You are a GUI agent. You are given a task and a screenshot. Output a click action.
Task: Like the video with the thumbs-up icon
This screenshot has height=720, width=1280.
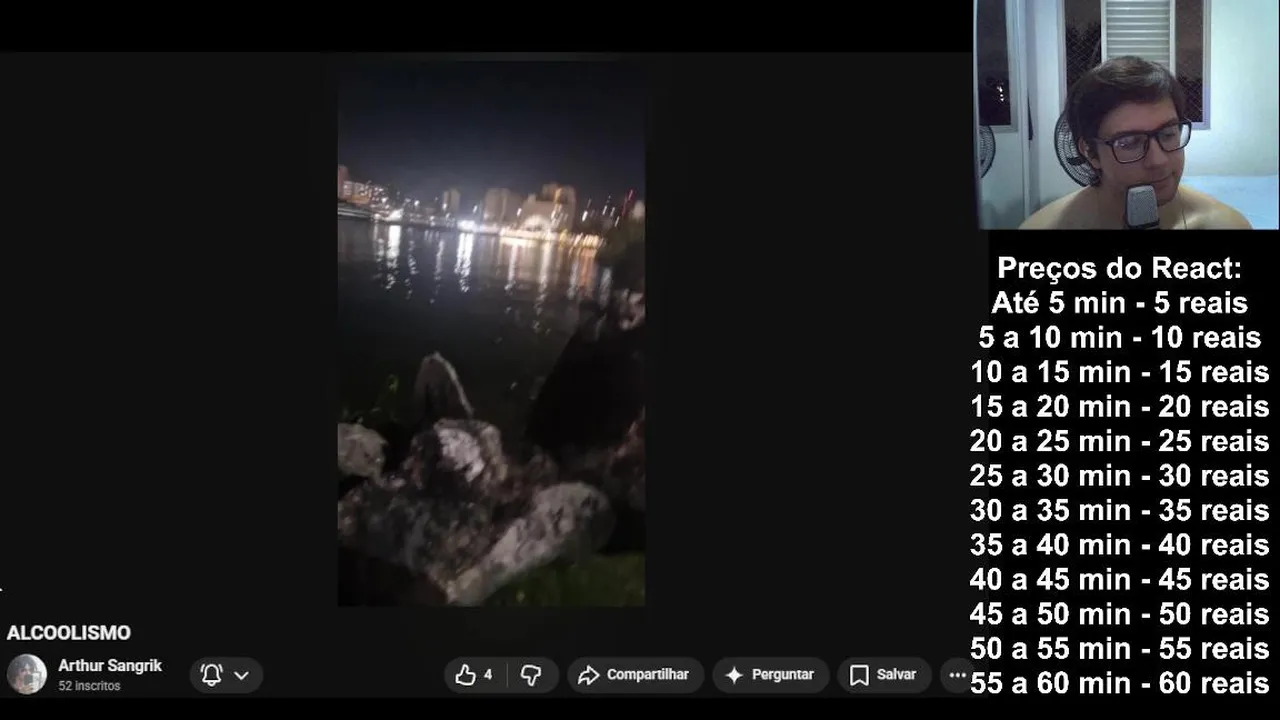(x=465, y=675)
